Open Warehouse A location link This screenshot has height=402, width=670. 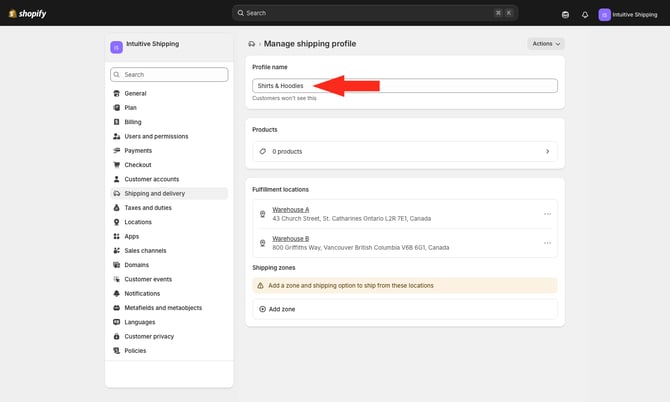coord(291,210)
